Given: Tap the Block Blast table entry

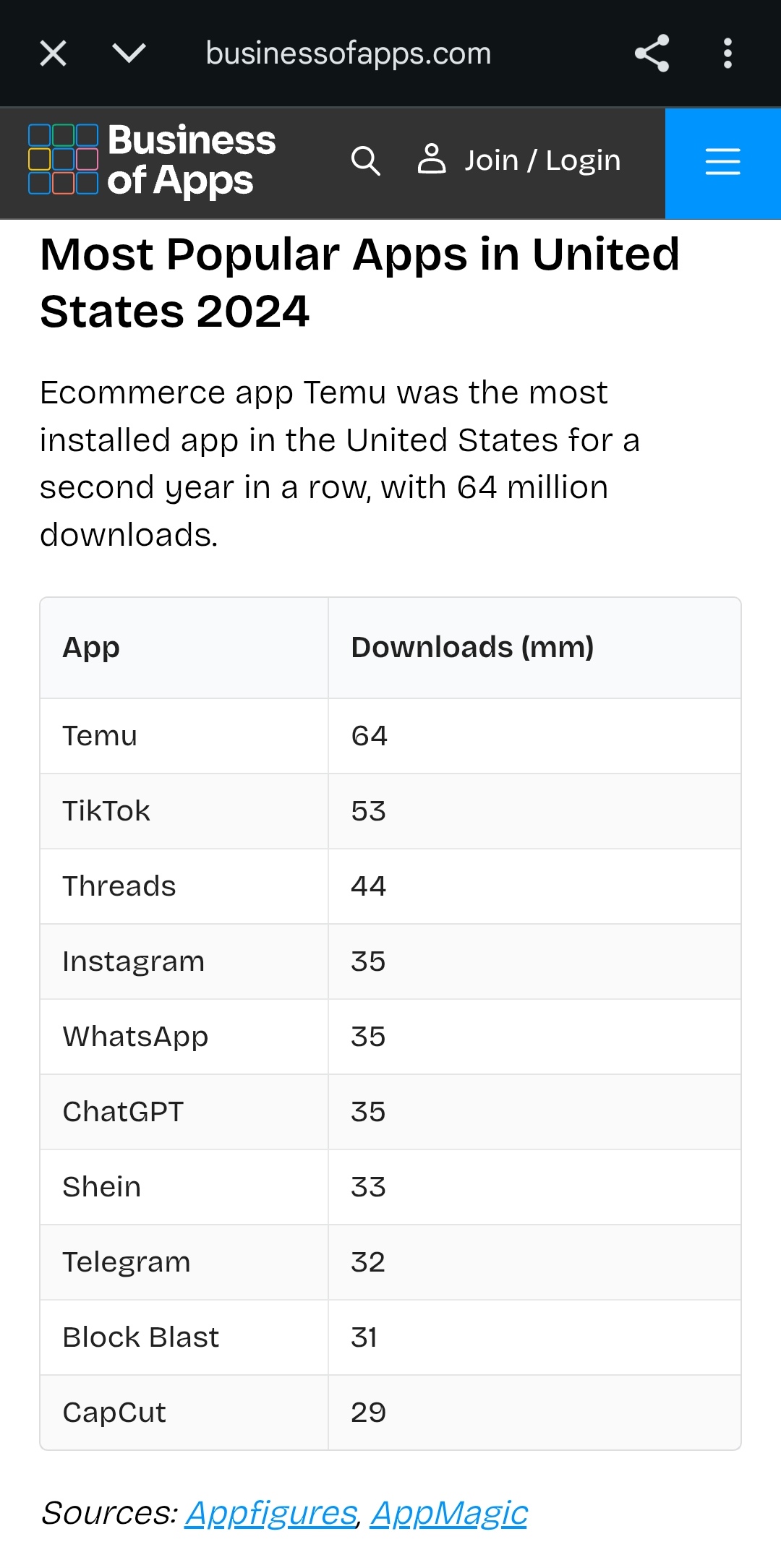Looking at the screenshot, I should click(140, 1337).
